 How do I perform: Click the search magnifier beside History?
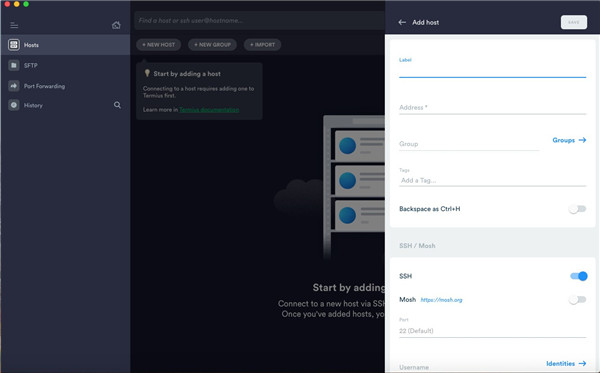point(117,105)
